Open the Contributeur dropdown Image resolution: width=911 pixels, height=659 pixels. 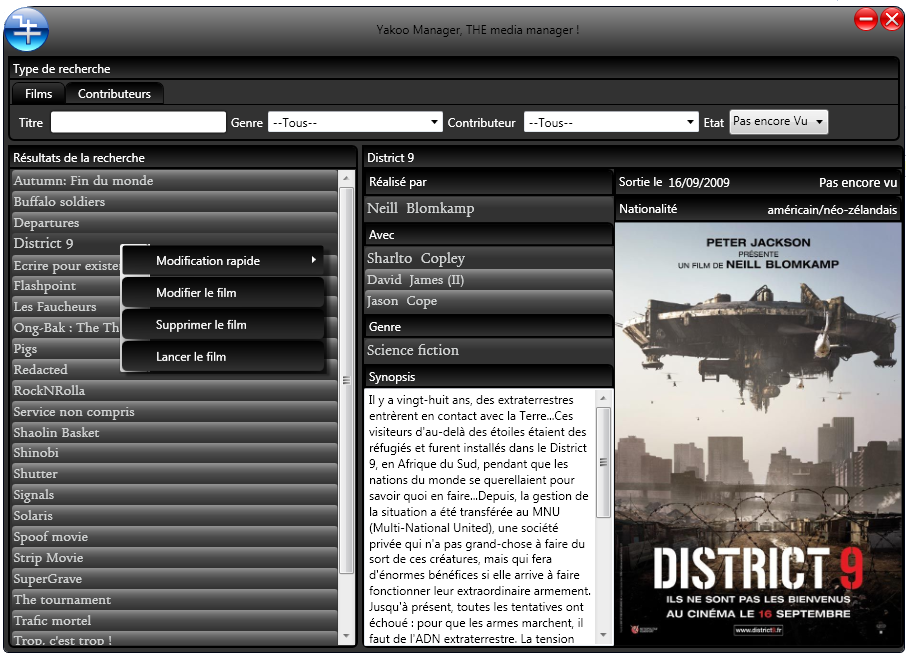tap(611, 122)
